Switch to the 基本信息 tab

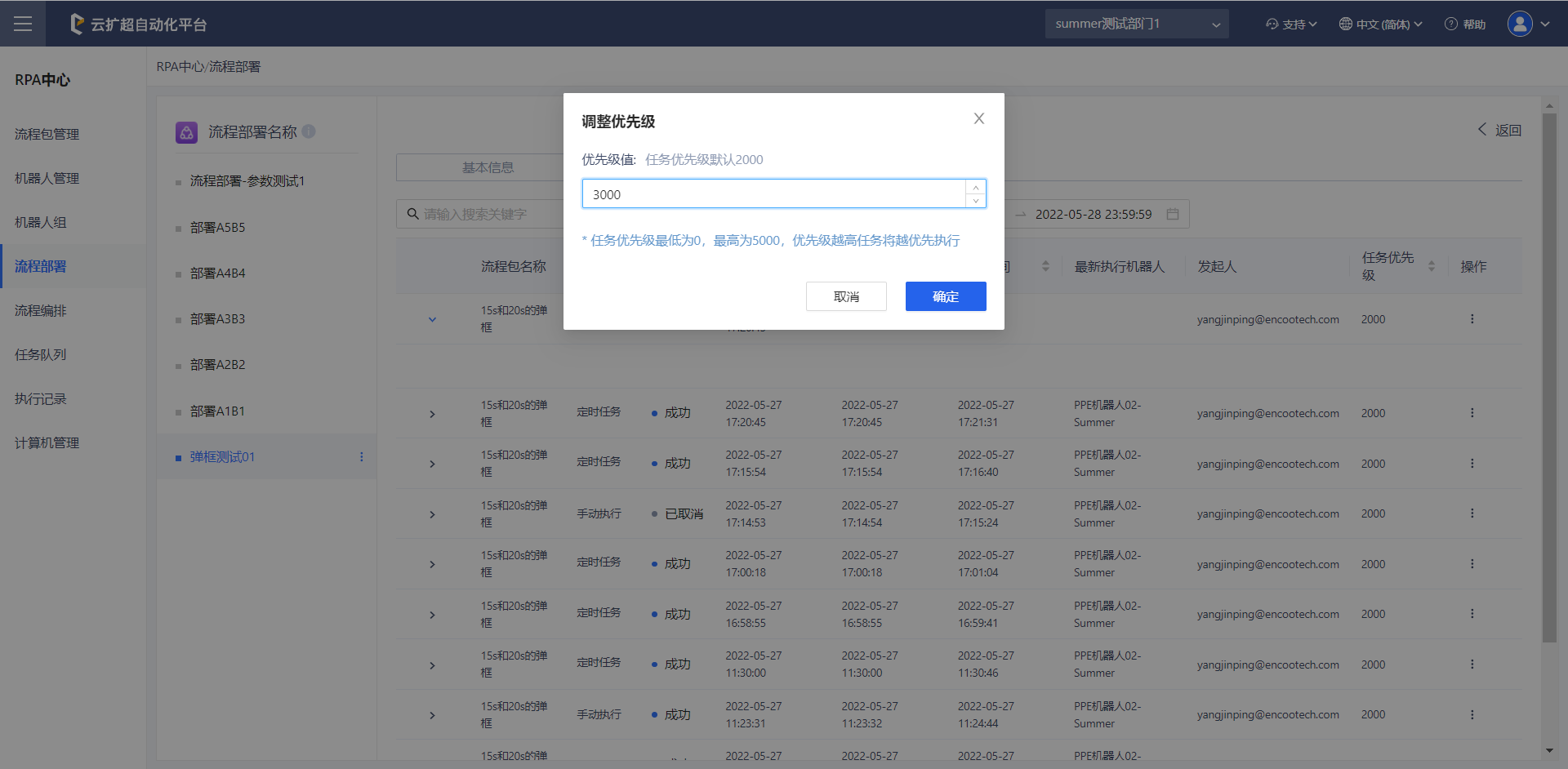(x=488, y=167)
